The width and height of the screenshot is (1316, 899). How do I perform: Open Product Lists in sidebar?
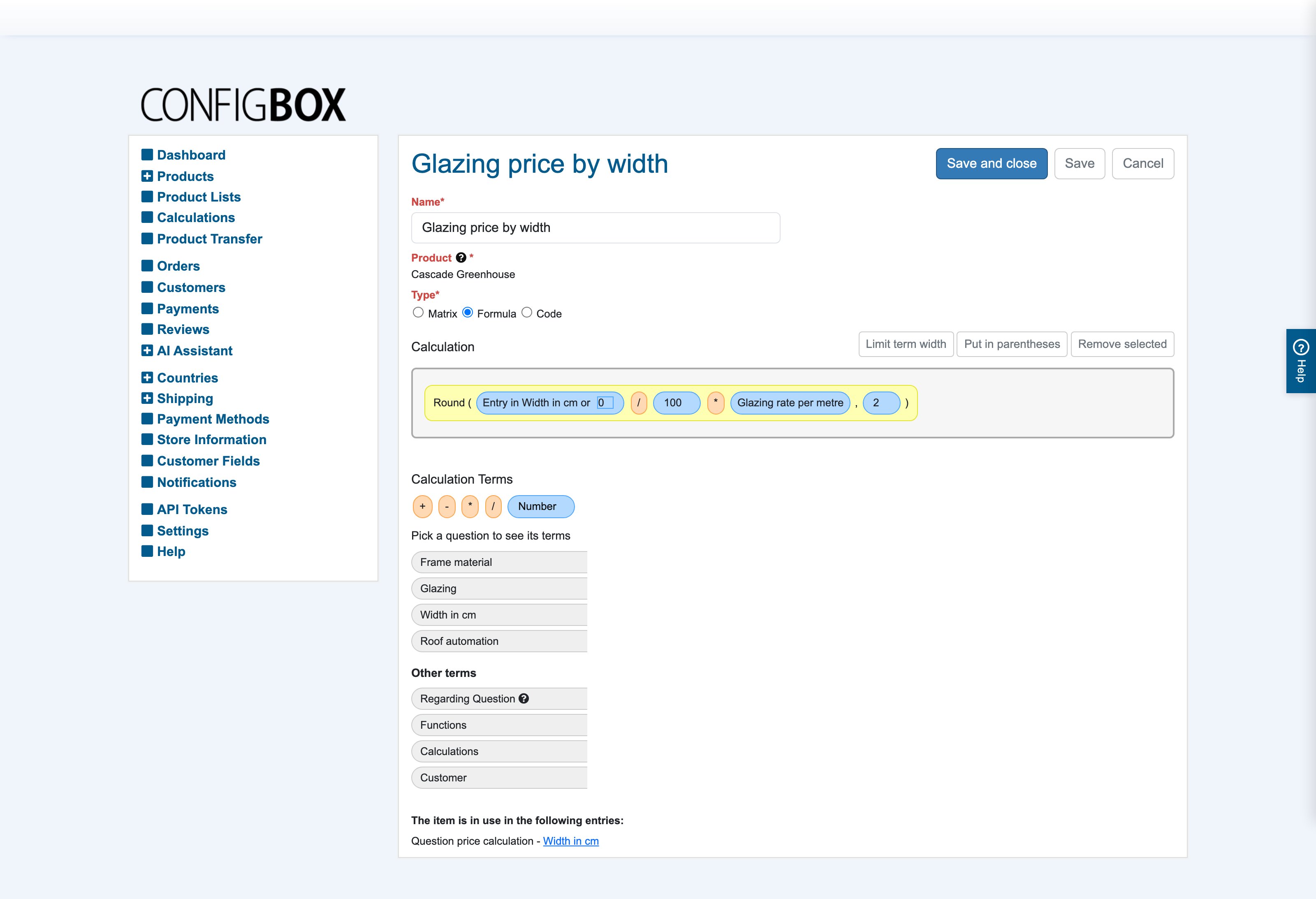tap(199, 197)
